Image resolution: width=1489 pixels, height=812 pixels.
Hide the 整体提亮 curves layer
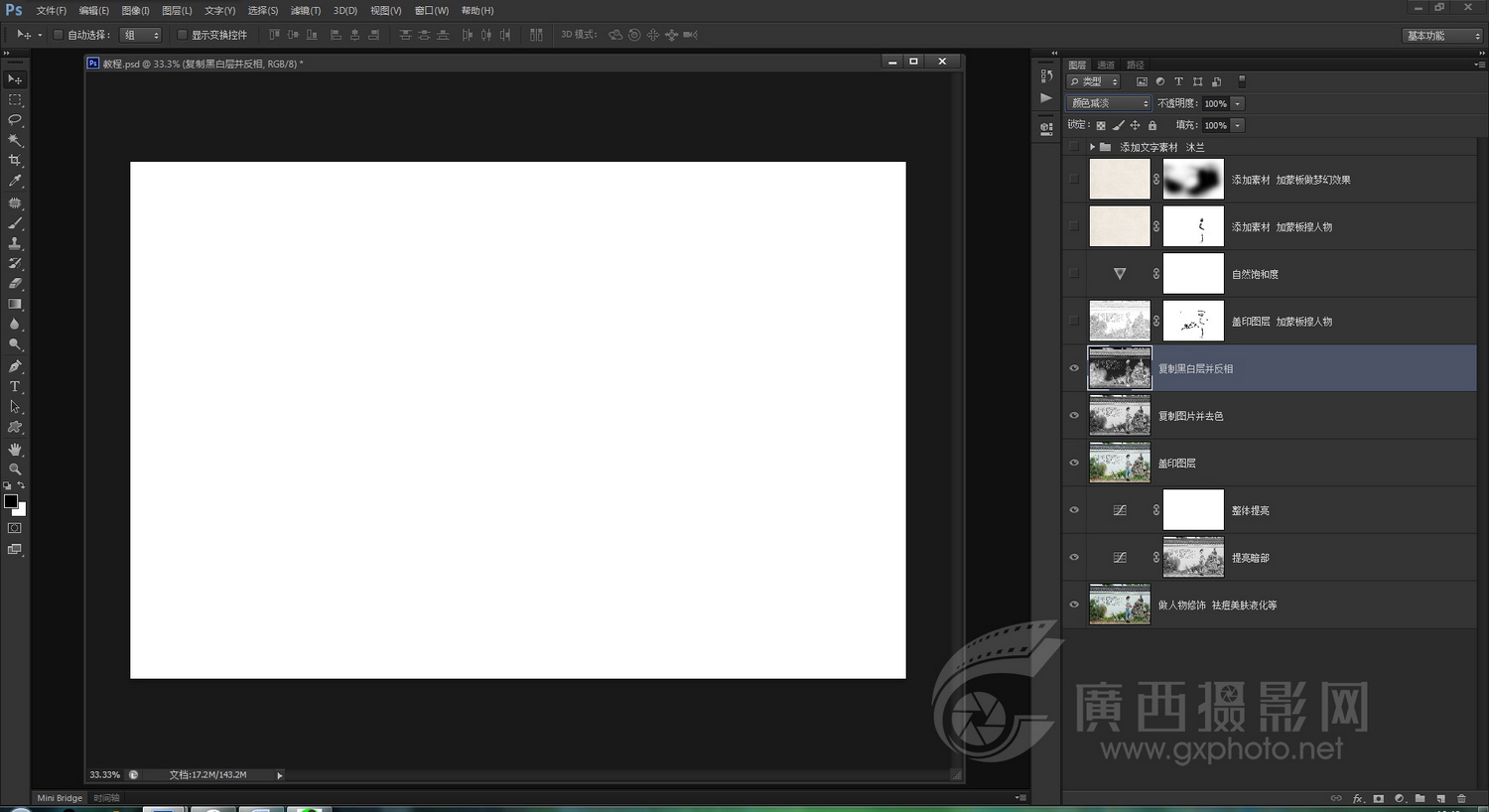(1074, 510)
